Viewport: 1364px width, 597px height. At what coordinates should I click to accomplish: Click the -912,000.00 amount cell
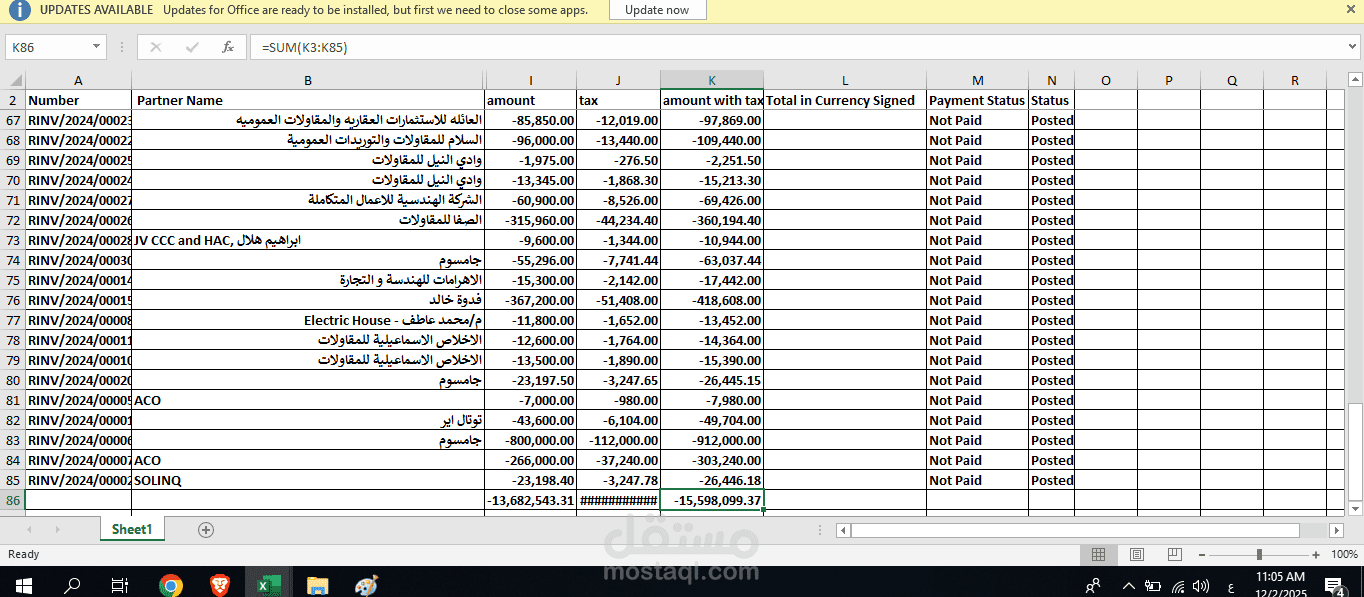click(x=712, y=440)
